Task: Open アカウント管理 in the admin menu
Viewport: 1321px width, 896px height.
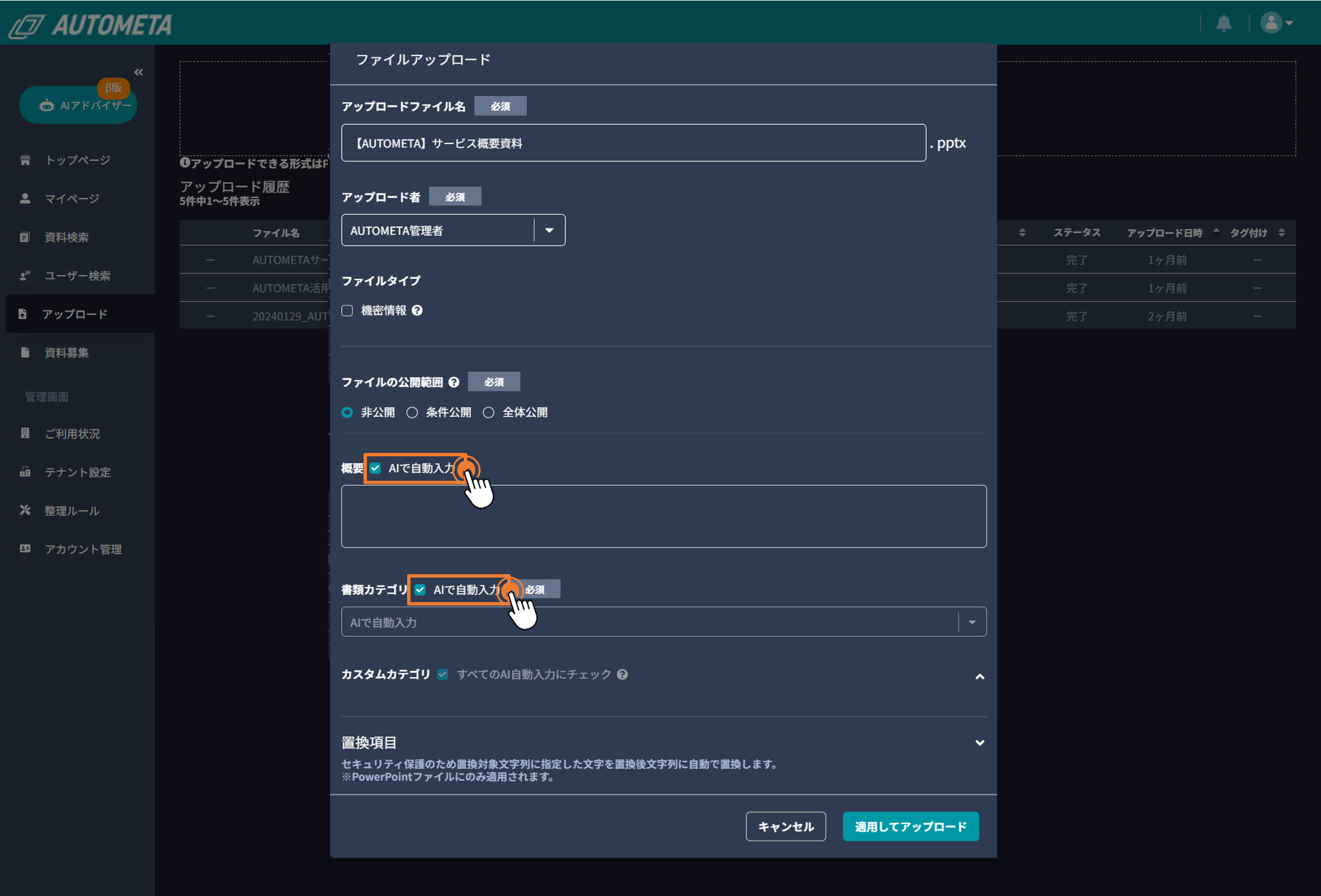Action: coord(83,549)
